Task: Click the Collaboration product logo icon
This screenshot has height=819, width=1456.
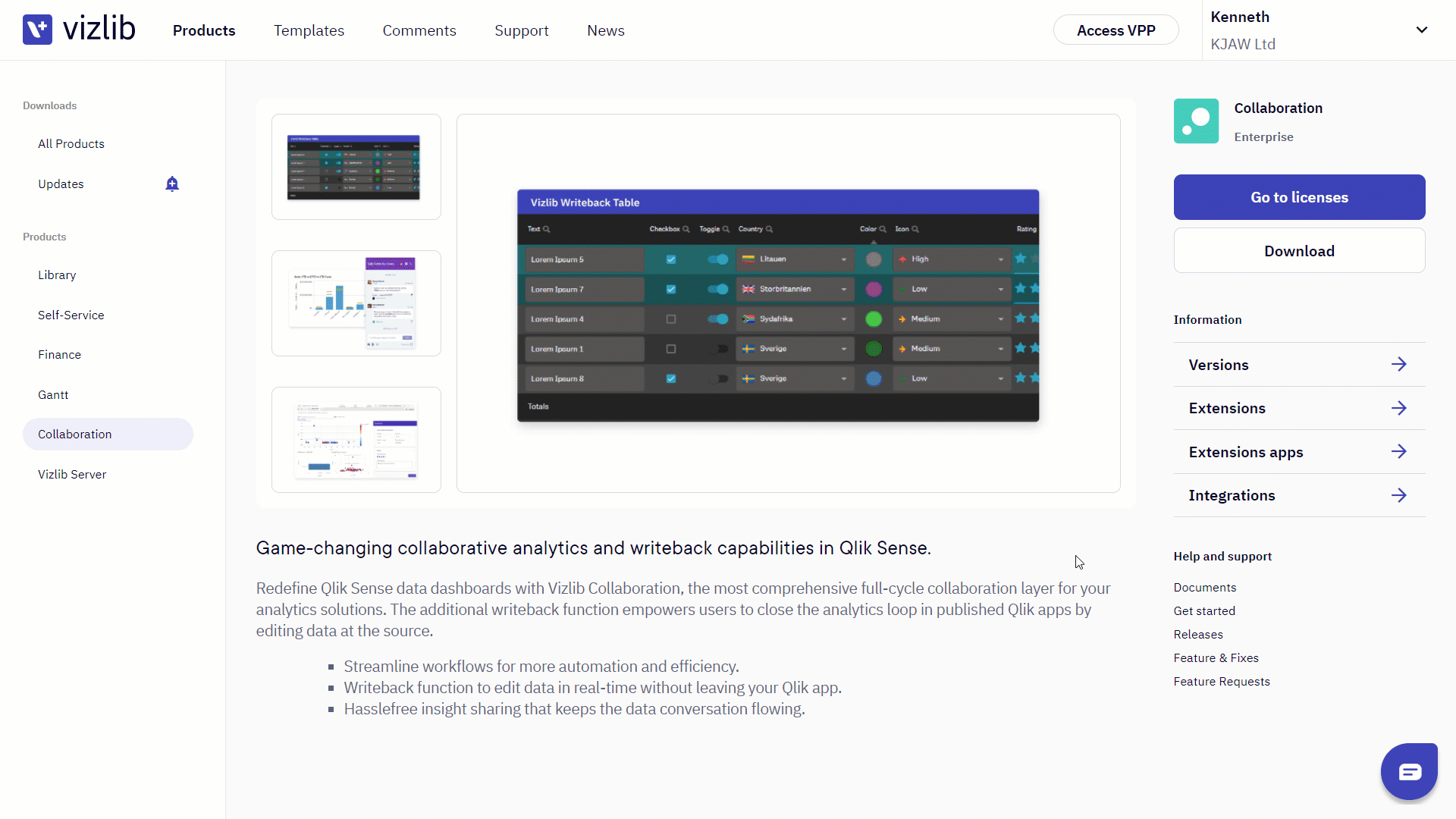Action: [x=1196, y=121]
